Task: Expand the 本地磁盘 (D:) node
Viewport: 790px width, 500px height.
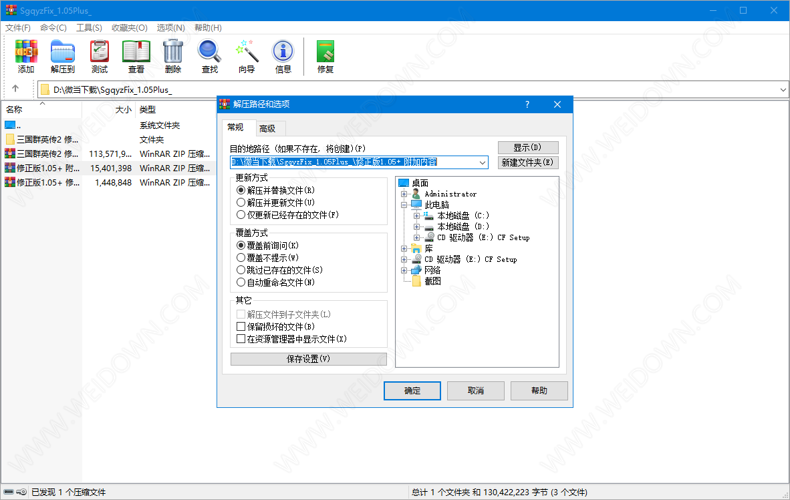Action: pos(417,227)
